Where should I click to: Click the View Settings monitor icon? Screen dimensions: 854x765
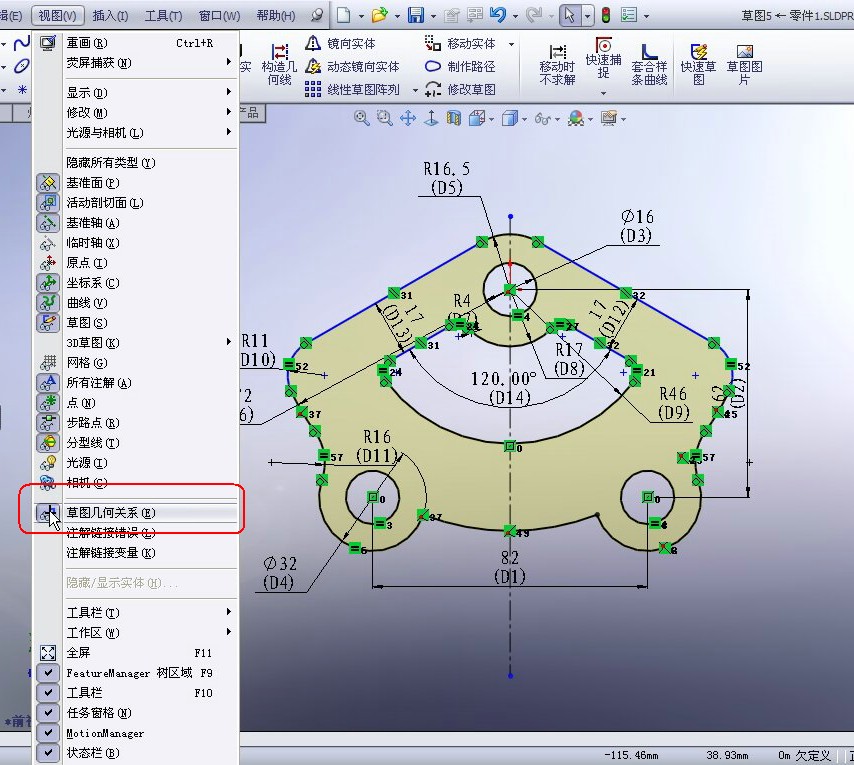tap(609, 118)
